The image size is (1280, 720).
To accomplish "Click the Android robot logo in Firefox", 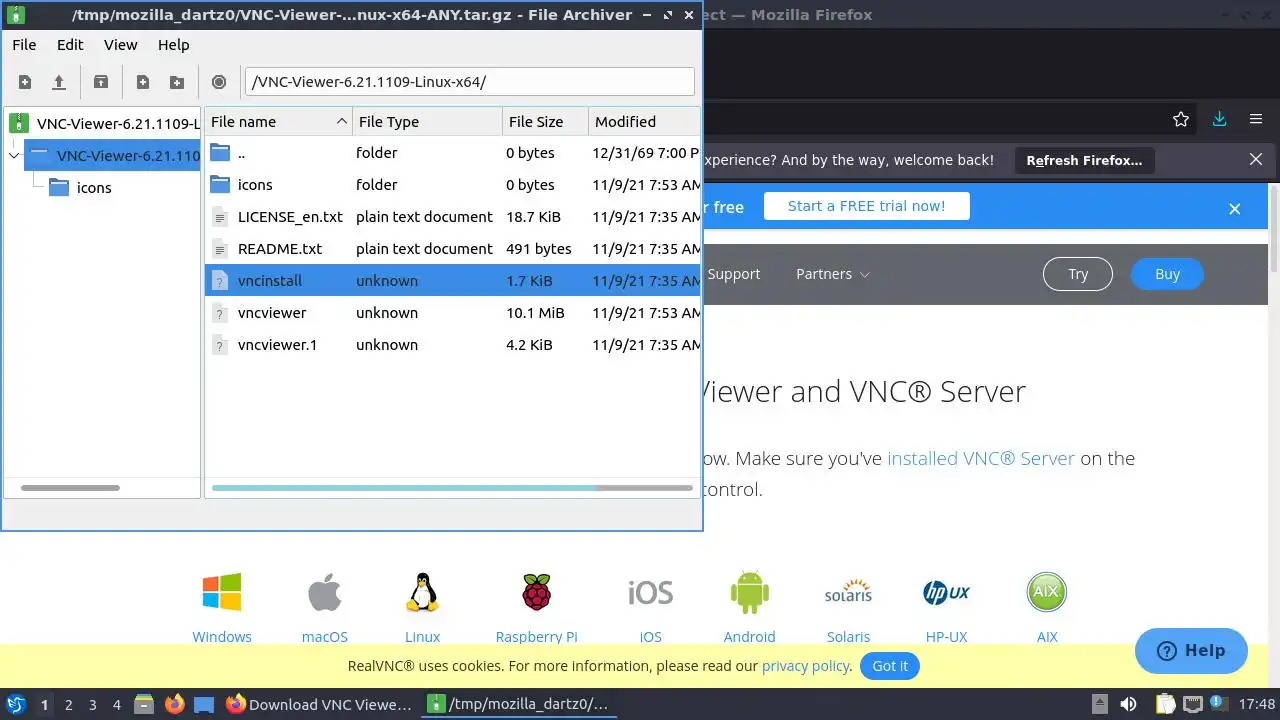I will [749, 592].
